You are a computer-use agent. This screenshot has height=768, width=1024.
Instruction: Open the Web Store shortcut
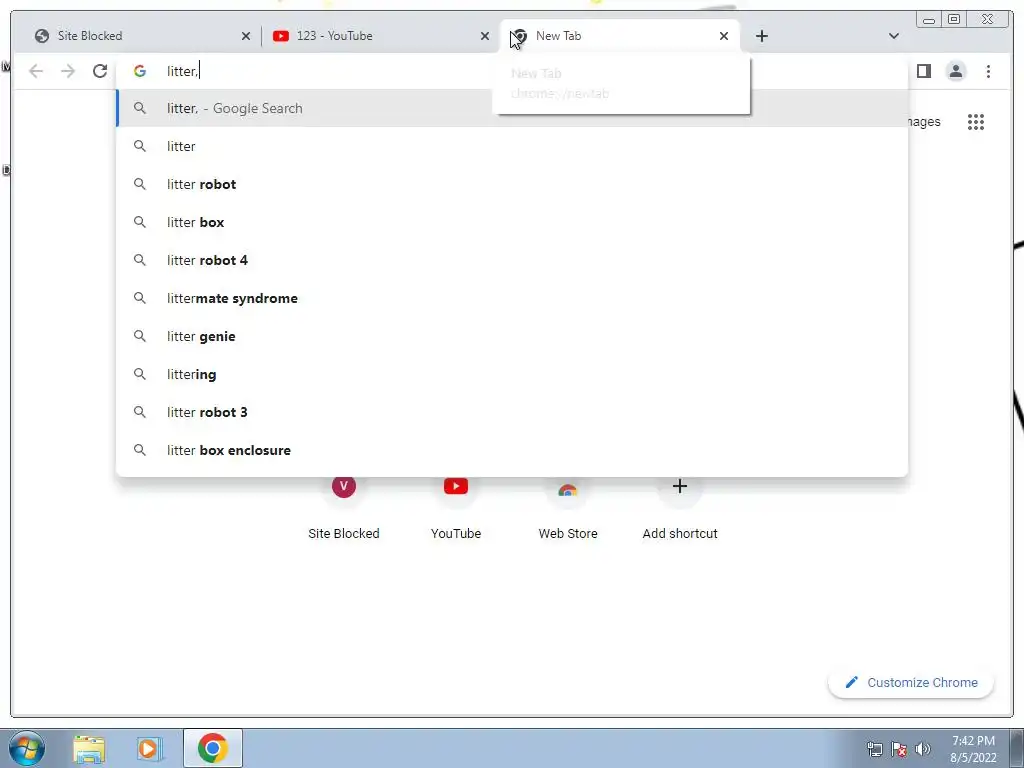[568, 508]
